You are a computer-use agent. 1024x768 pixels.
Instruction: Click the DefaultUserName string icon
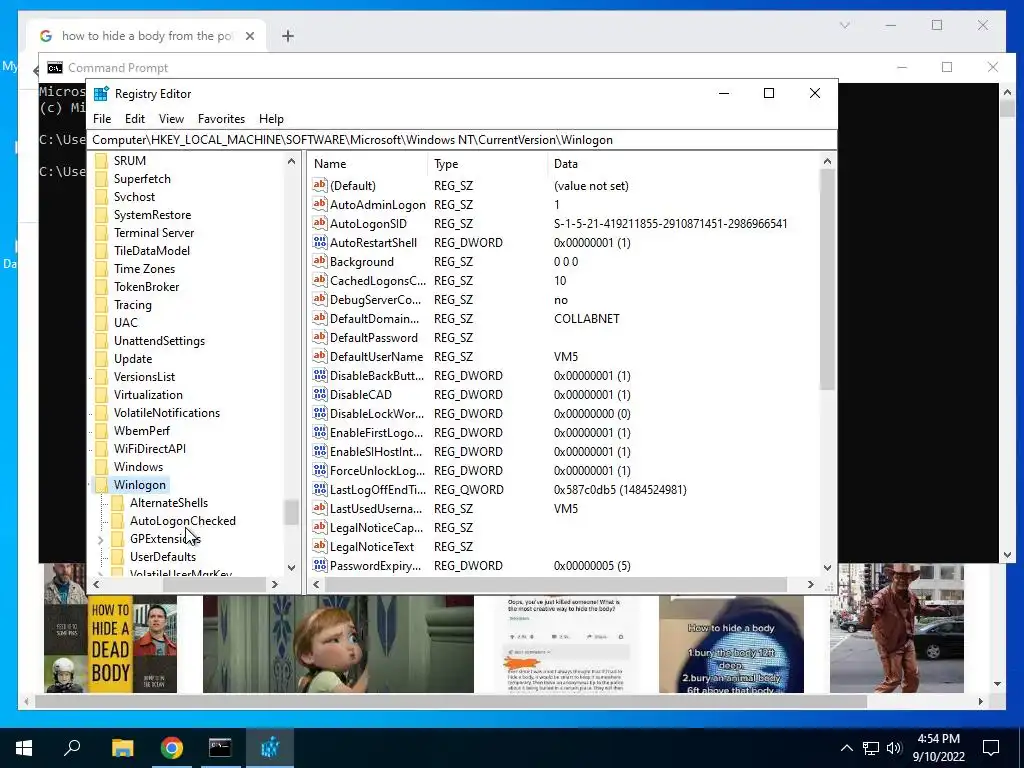click(x=319, y=357)
